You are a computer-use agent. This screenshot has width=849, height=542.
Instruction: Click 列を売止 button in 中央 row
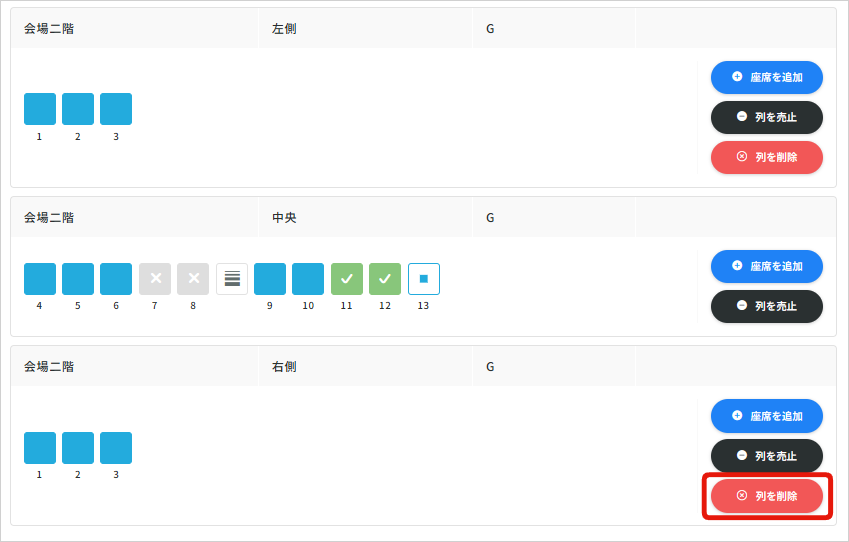pos(766,306)
